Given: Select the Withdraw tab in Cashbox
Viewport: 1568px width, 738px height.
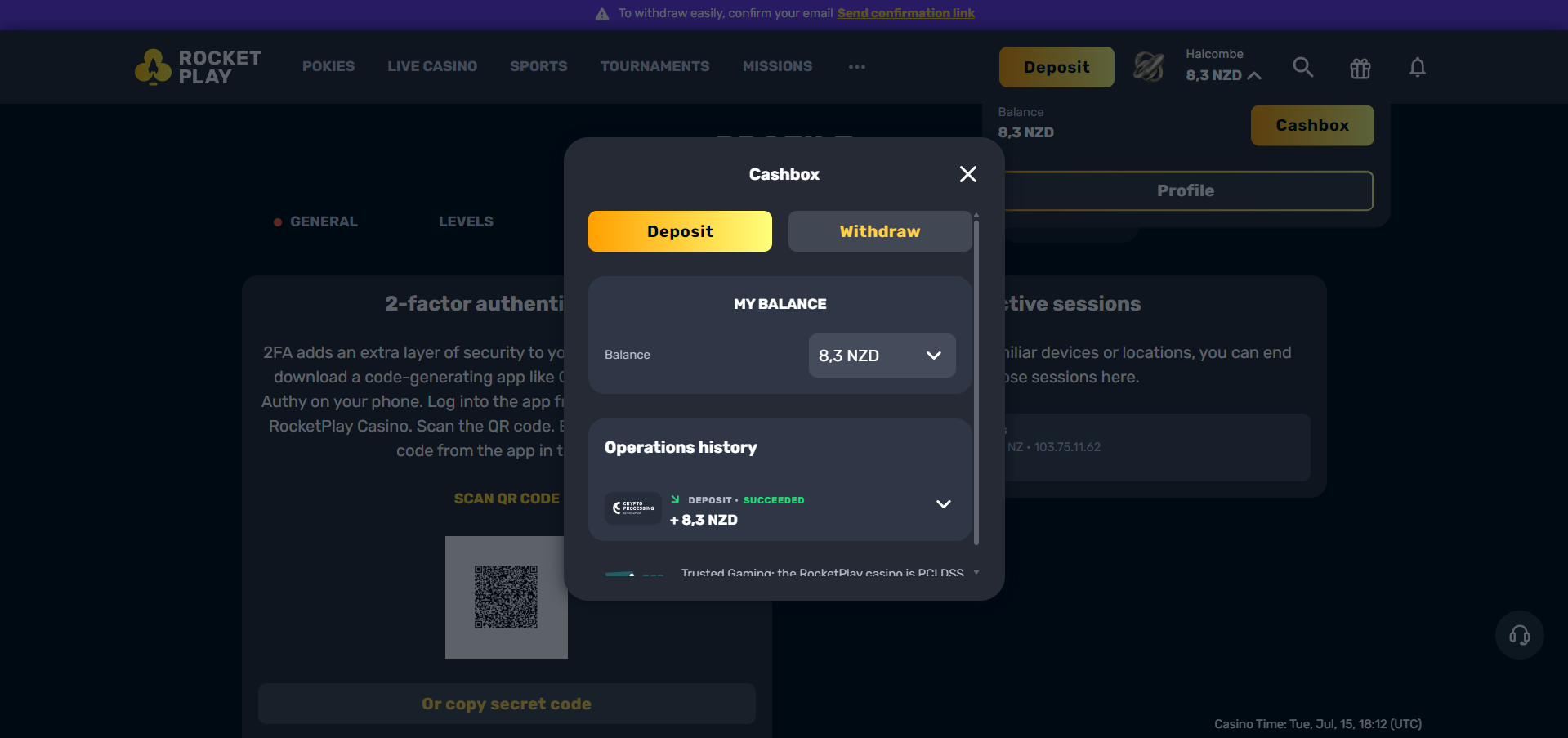Looking at the screenshot, I should [880, 231].
